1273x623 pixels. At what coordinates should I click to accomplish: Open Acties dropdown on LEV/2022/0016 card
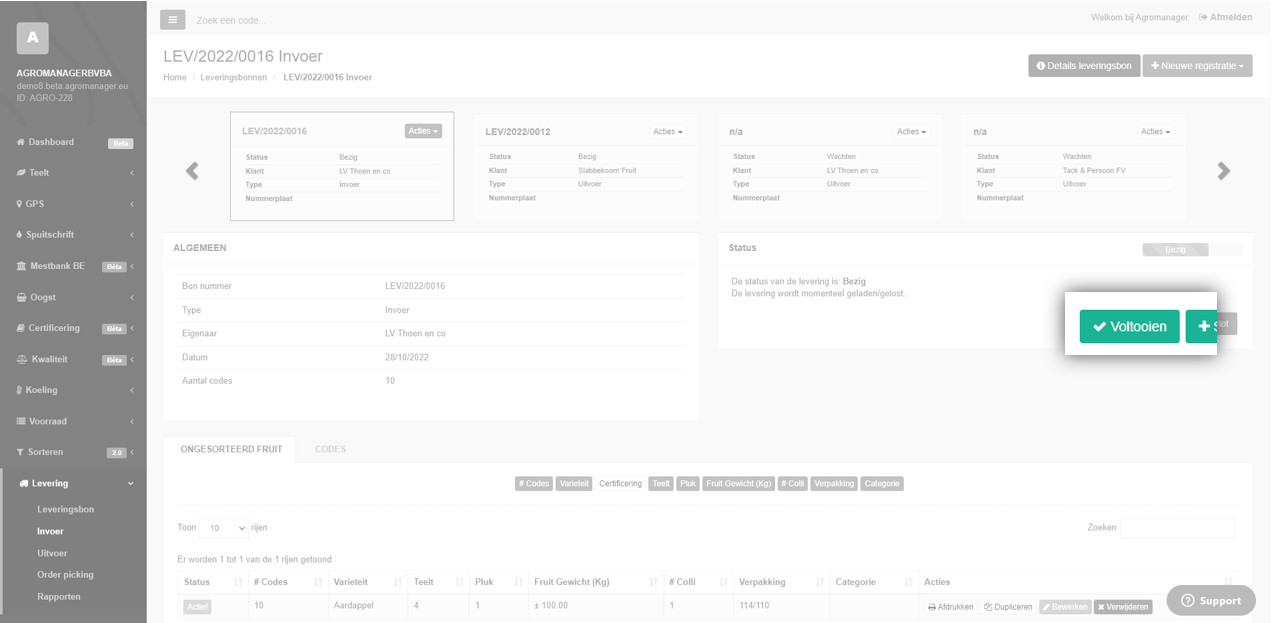423,131
